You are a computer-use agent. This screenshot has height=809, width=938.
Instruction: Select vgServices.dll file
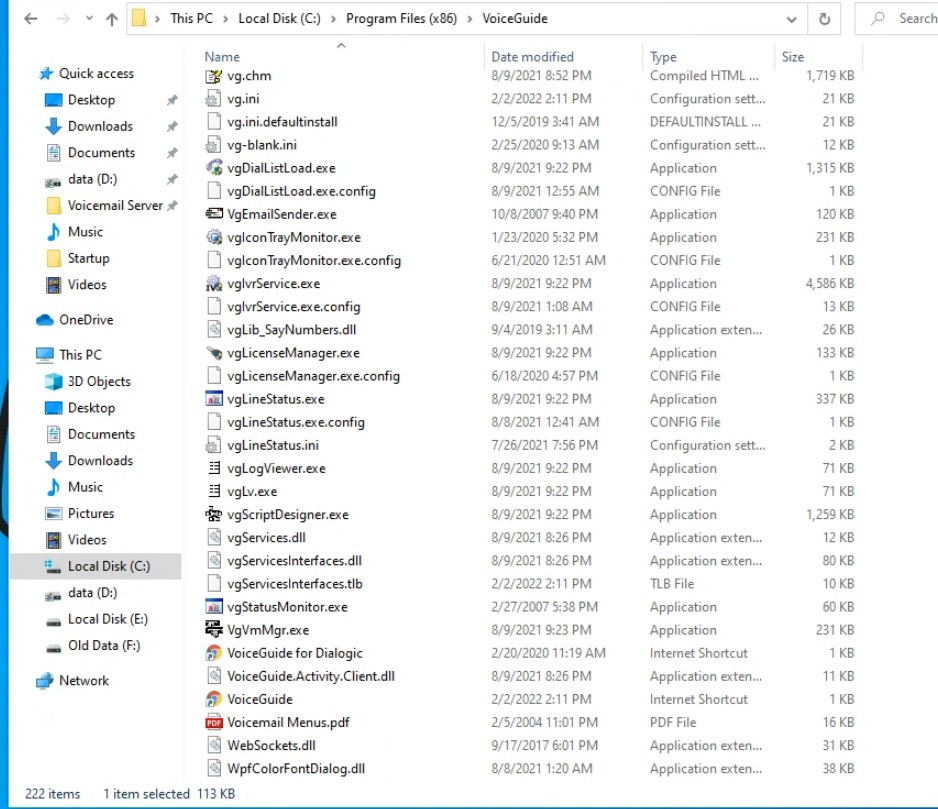click(266, 538)
